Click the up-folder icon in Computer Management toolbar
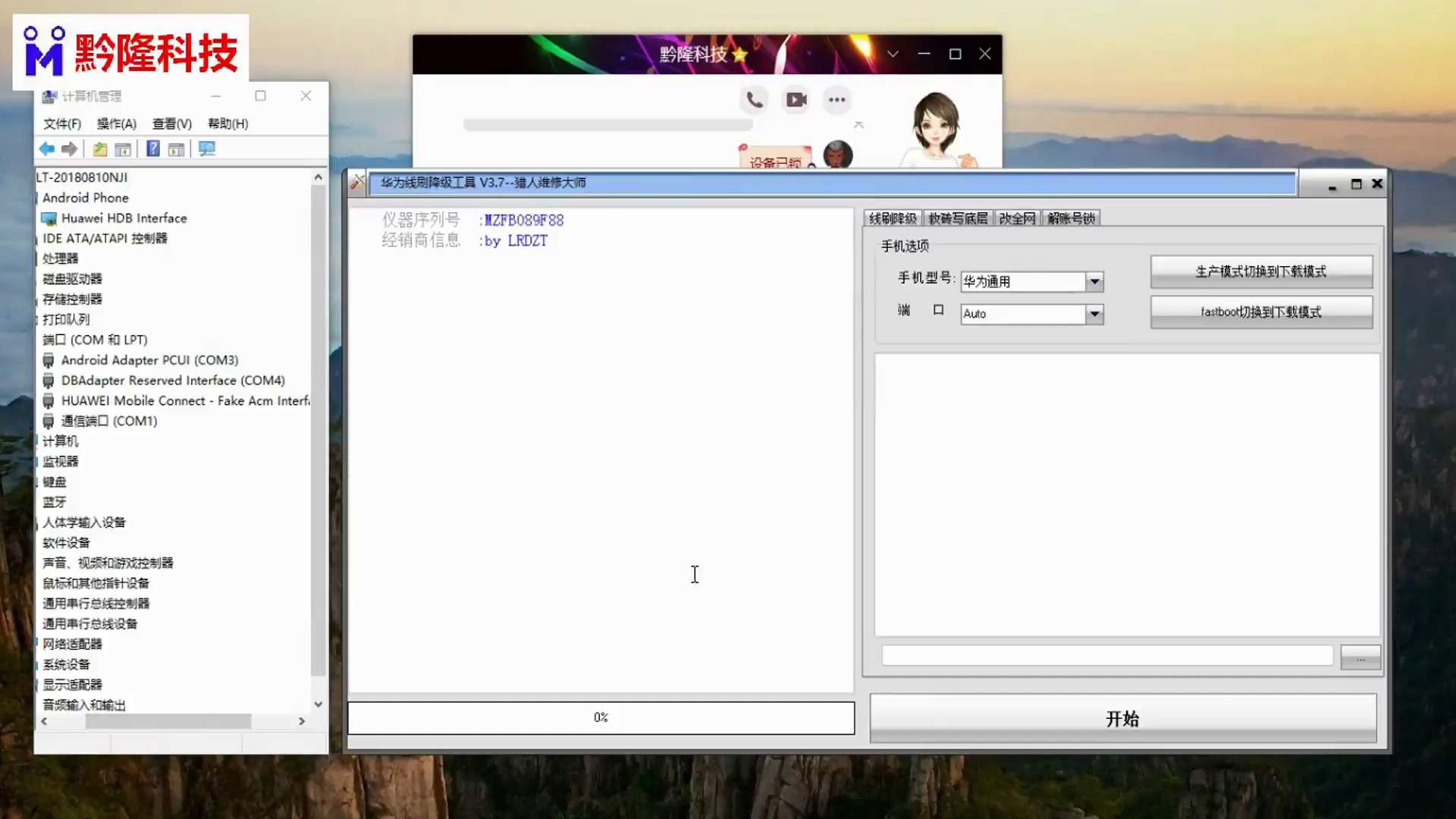The image size is (1456, 819). 99,149
